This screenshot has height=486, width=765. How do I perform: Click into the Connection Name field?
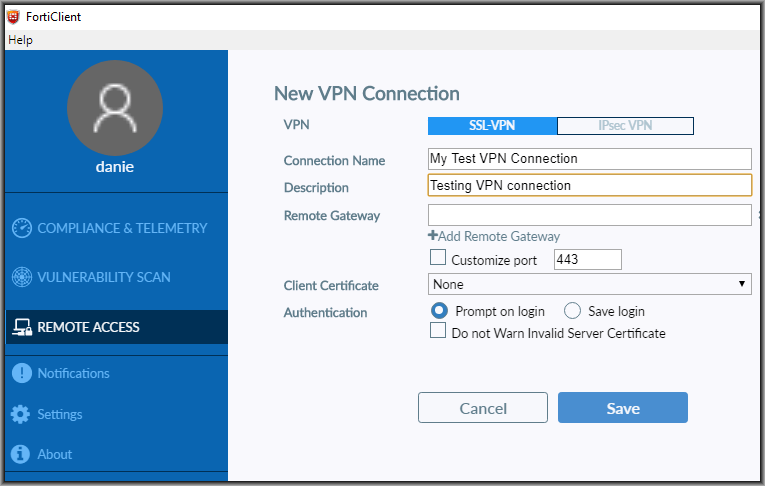coord(589,159)
